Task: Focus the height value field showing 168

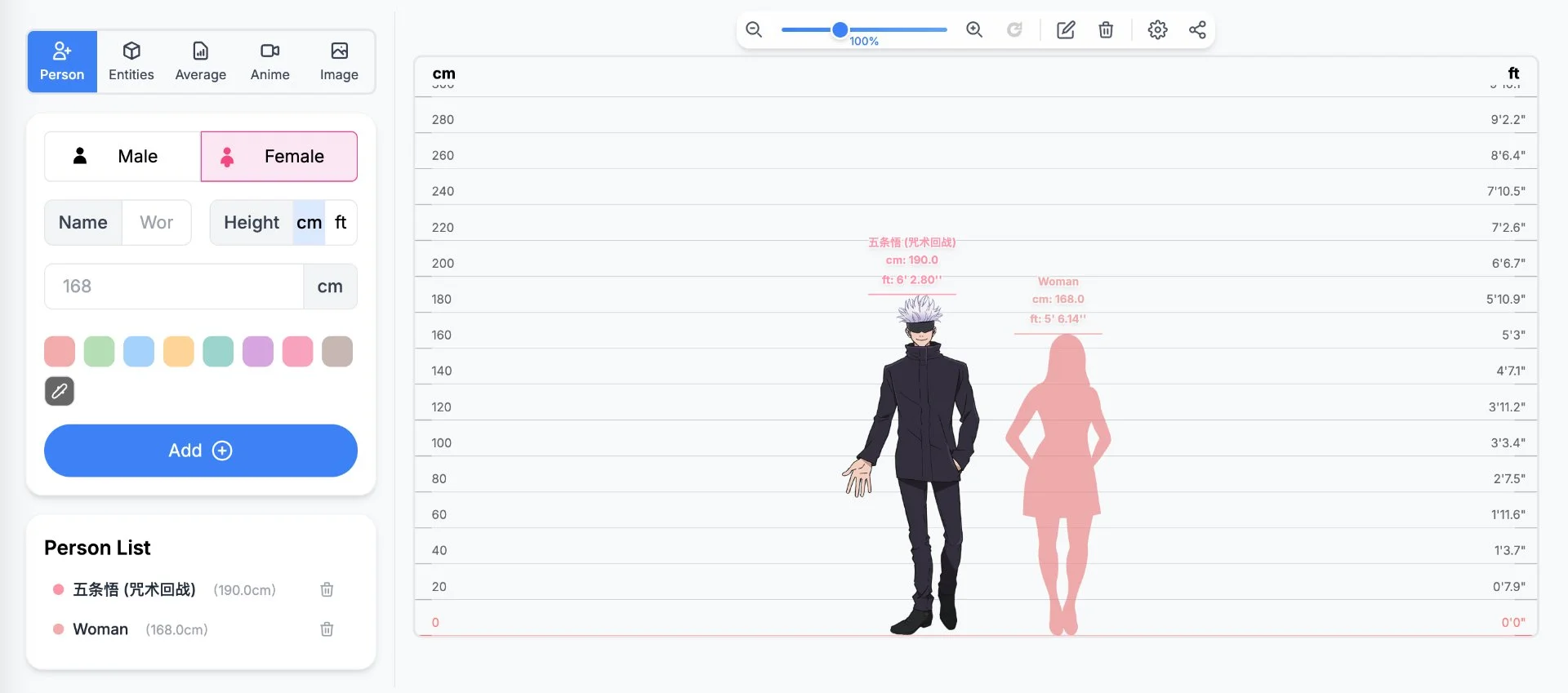Action: [174, 287]
